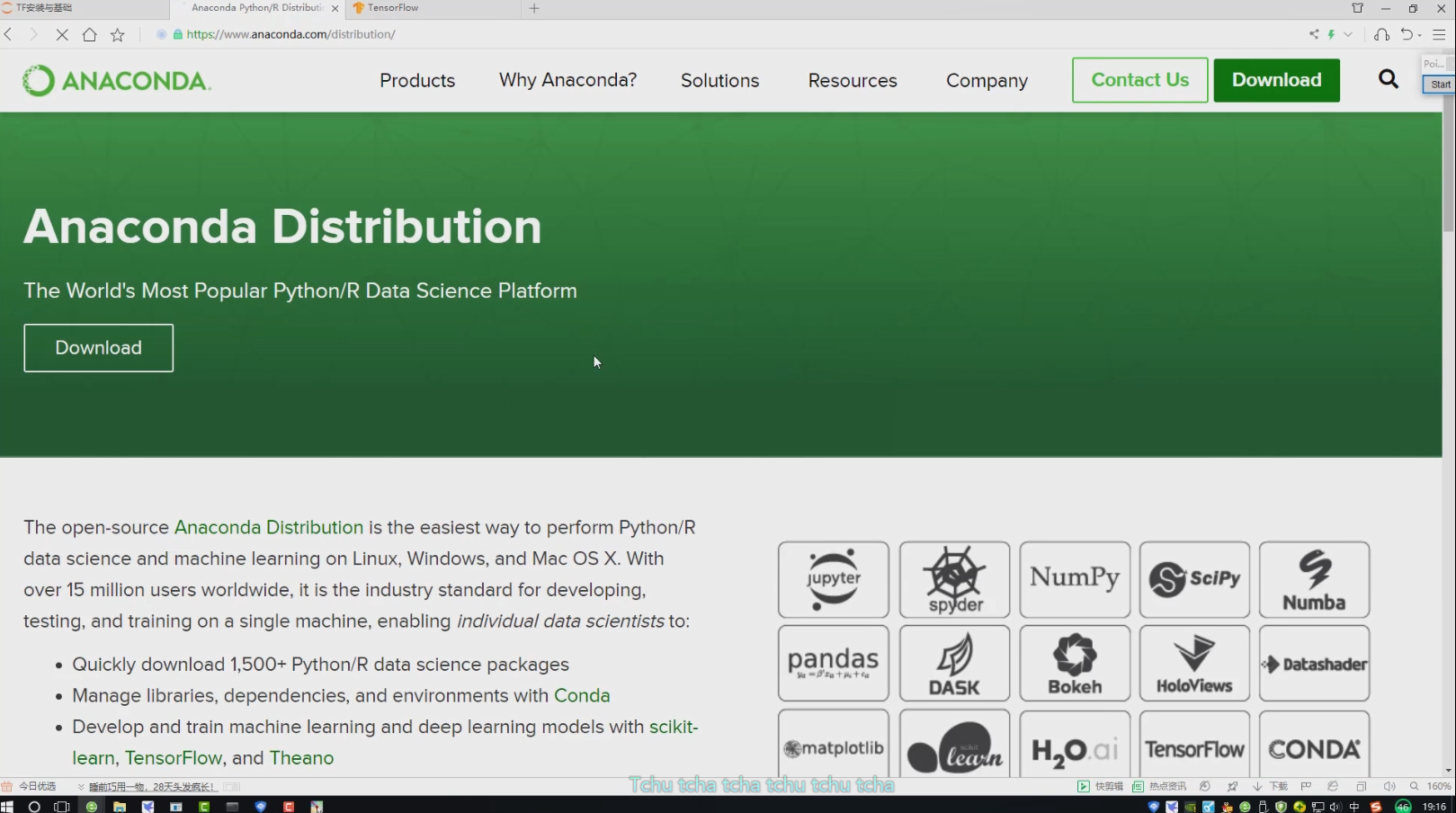The width and height of the screenshot is (1456, 813).
Task: Click the headphones icon in toolbar
Action: click(1382, 34)
